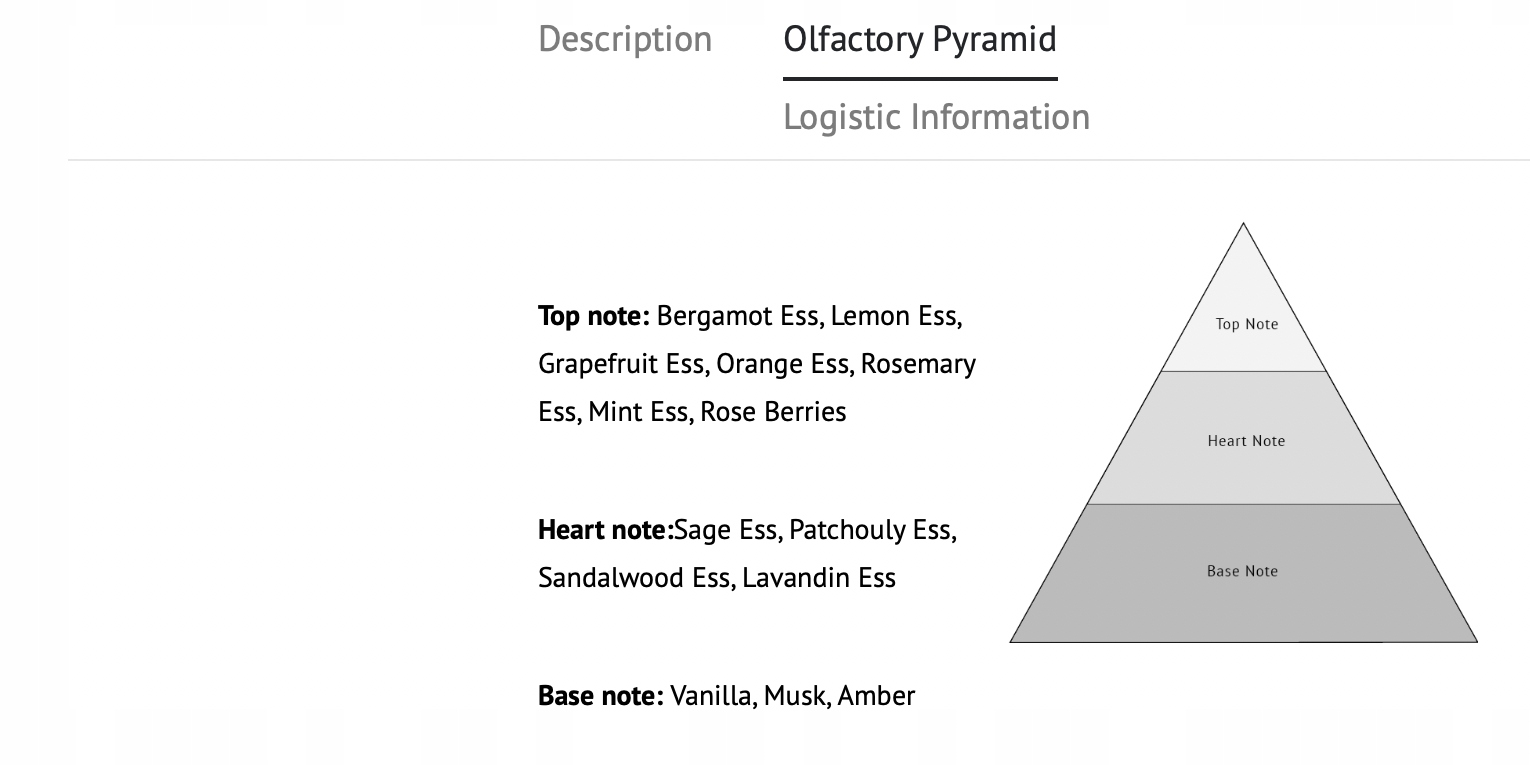Viewport: 1530px width, 765px height.
Task: Switch to Logistic Information tab
Action: pyautogui.click(x=936, y=117)
